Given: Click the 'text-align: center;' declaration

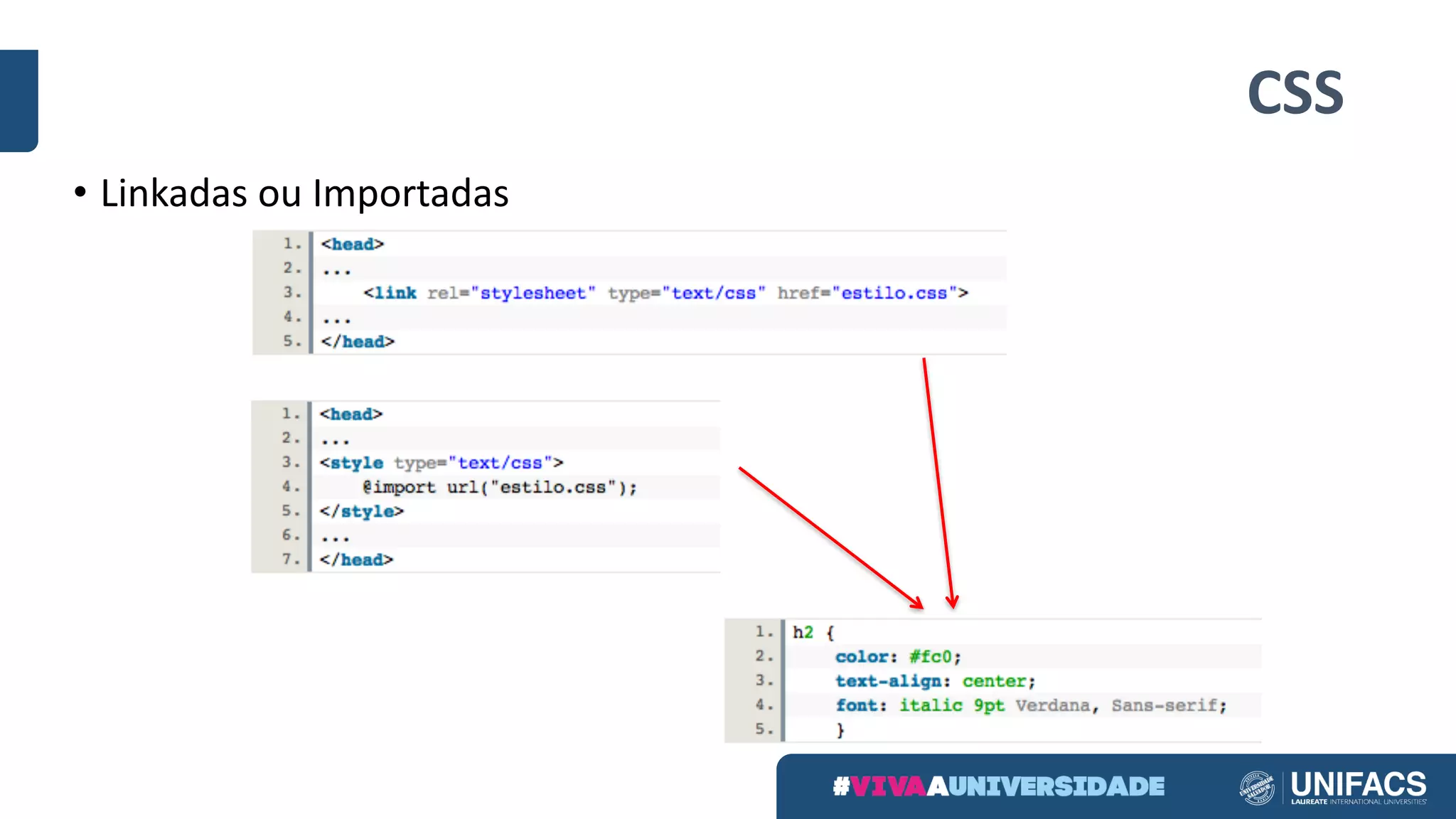Looking at the screenshot, I should [936, 681].
